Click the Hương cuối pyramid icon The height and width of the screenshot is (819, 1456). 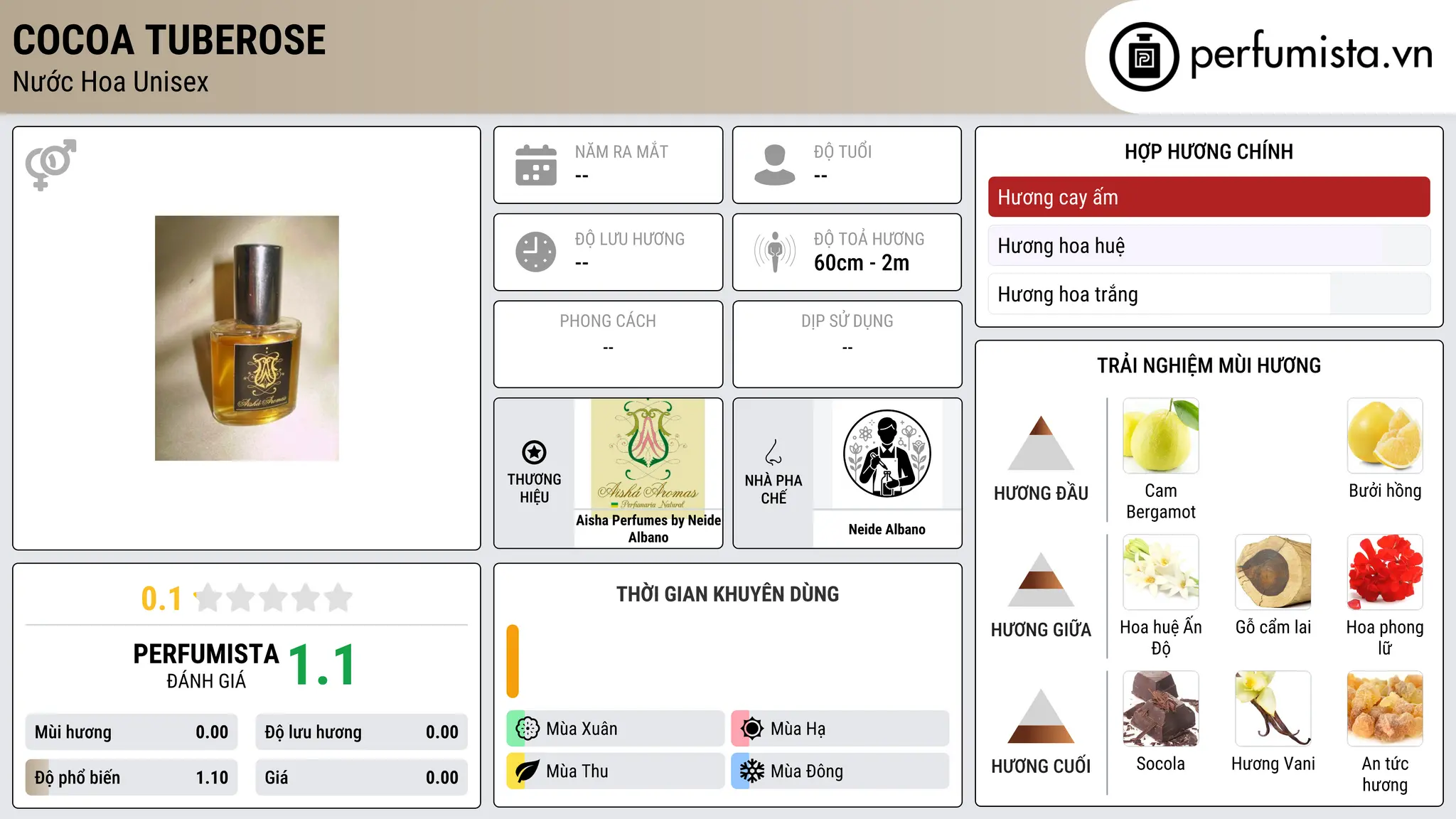(x=1041, y=716)
